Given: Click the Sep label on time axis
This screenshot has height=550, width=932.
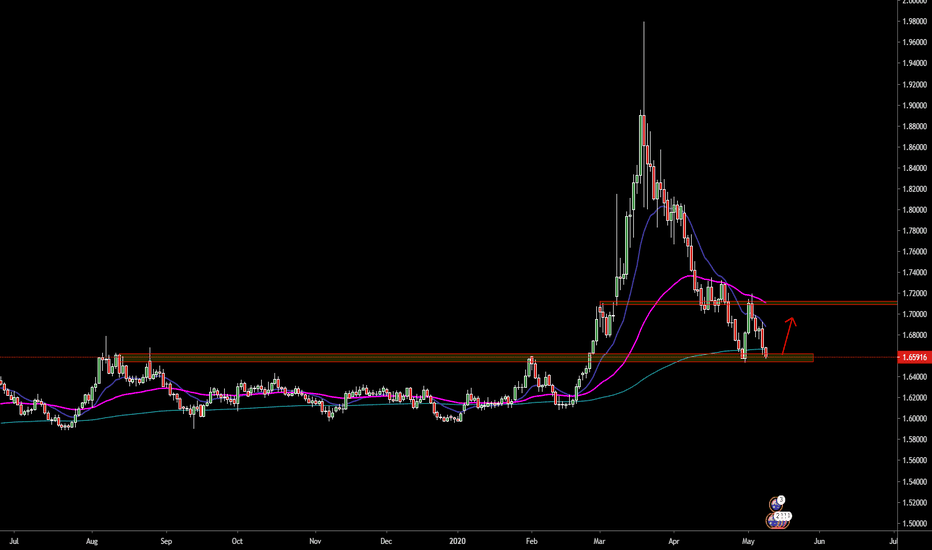Looking at the screenshot, I should [166, 541].
